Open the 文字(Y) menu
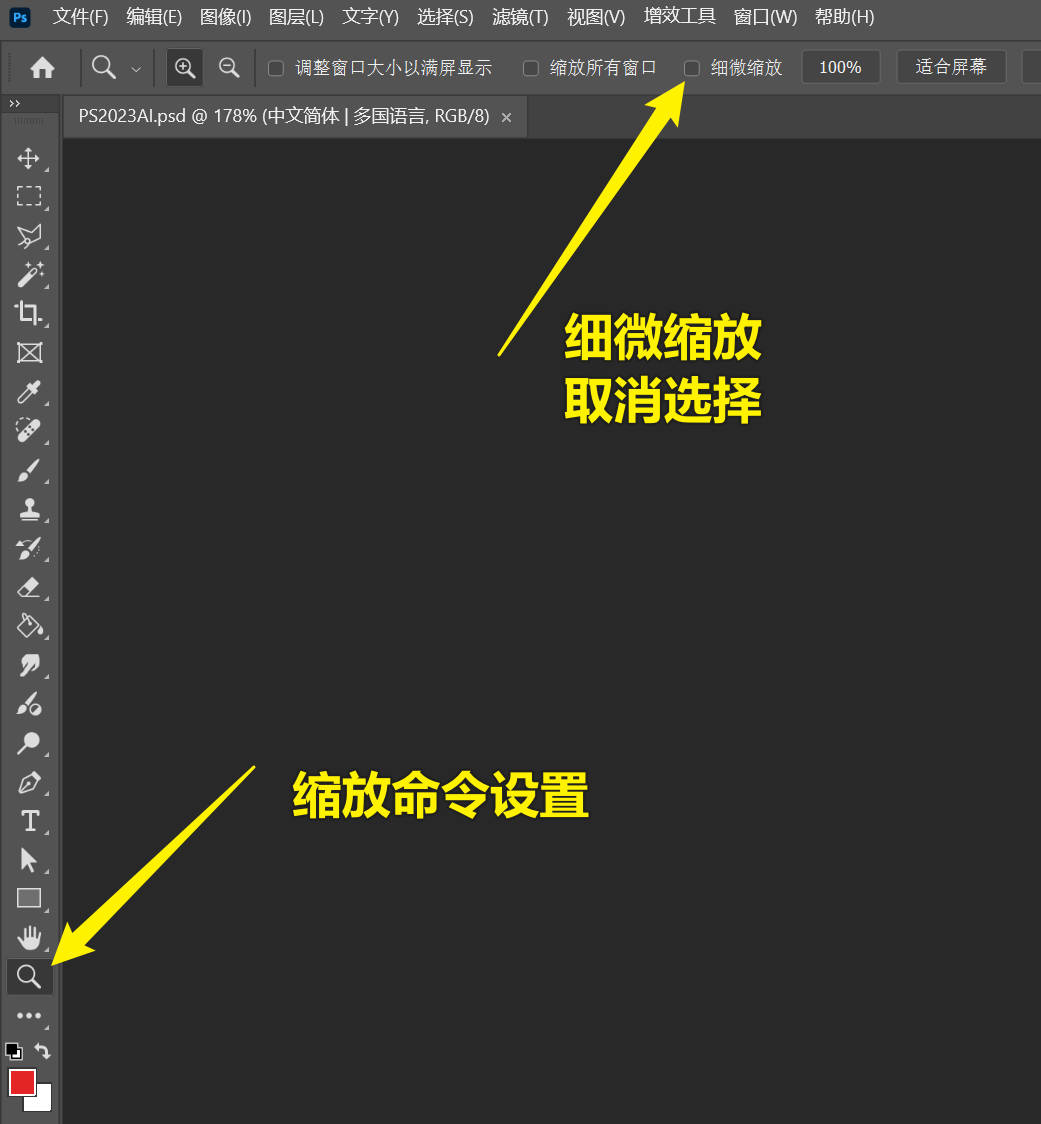Image resolution: width=1041 pixels, height=1124 pixels. (370, 16)
